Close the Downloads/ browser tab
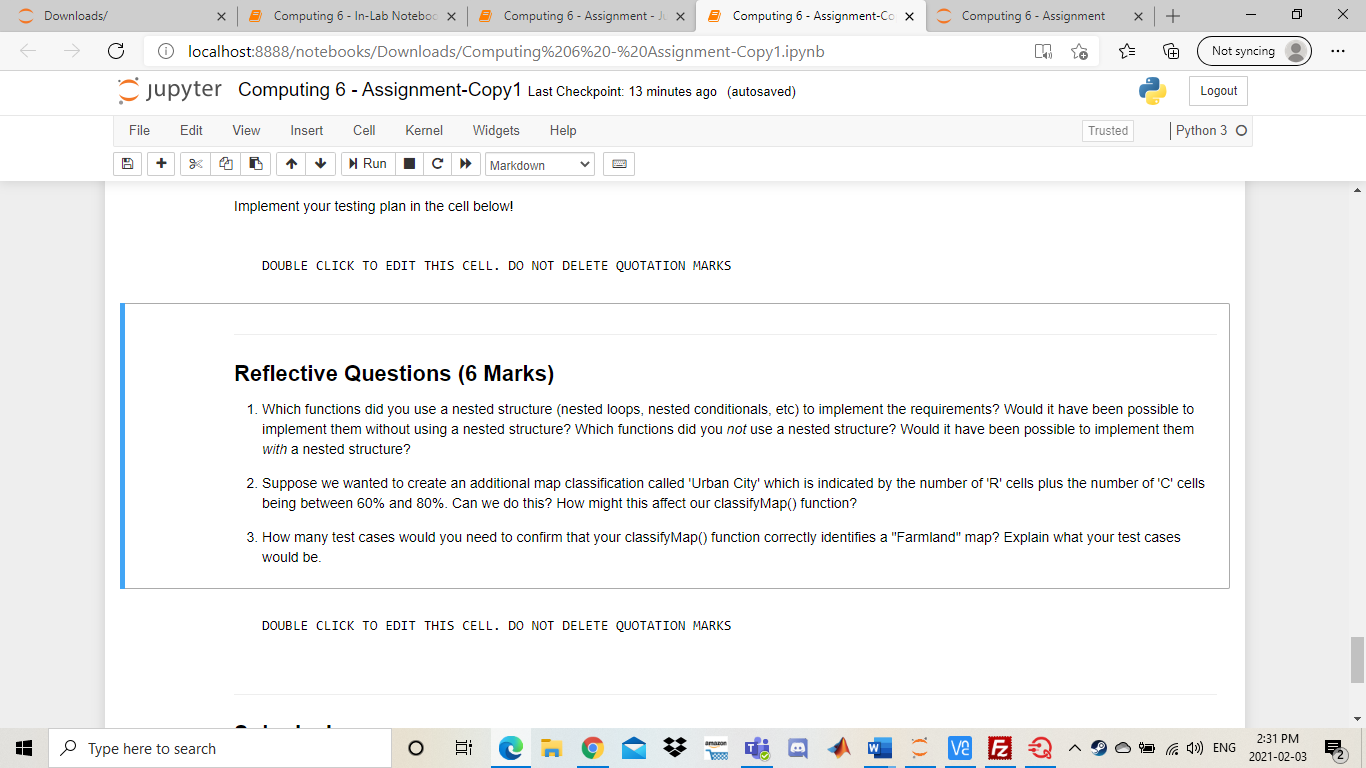 click(x=221, y=16)
